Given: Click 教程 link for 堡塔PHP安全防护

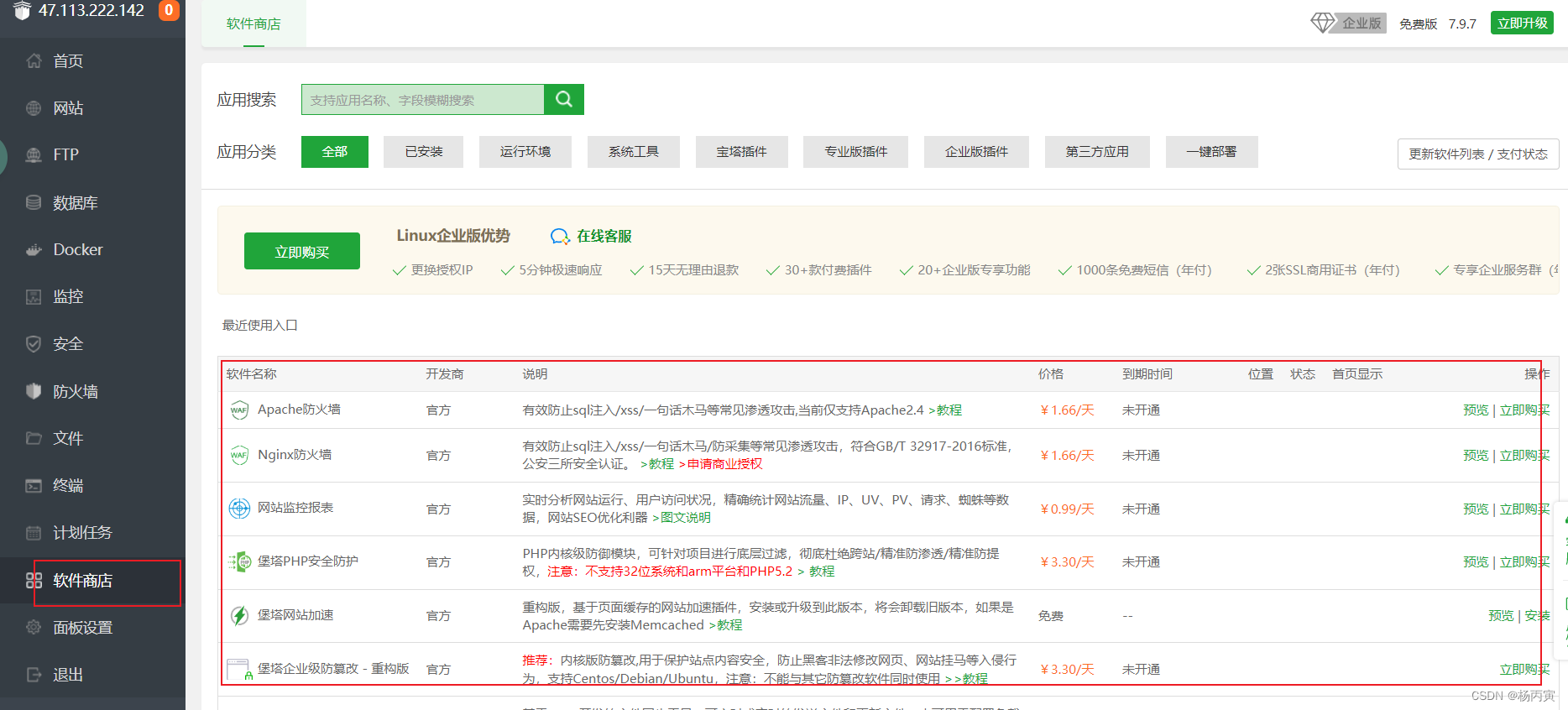Looking at the screenshot, I should click(822, 571).
